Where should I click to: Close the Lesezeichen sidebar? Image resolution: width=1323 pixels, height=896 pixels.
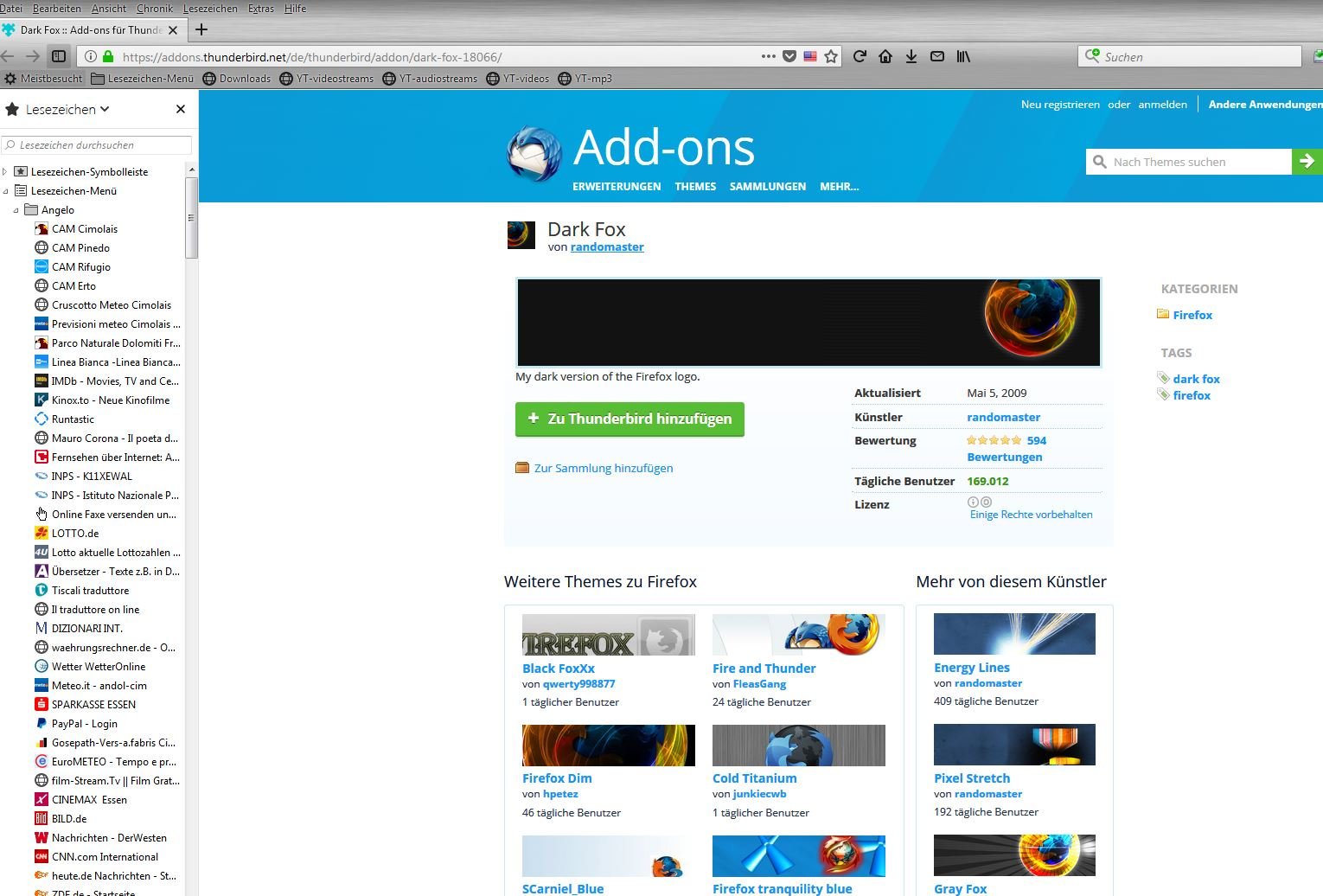(x=181, y=109)
